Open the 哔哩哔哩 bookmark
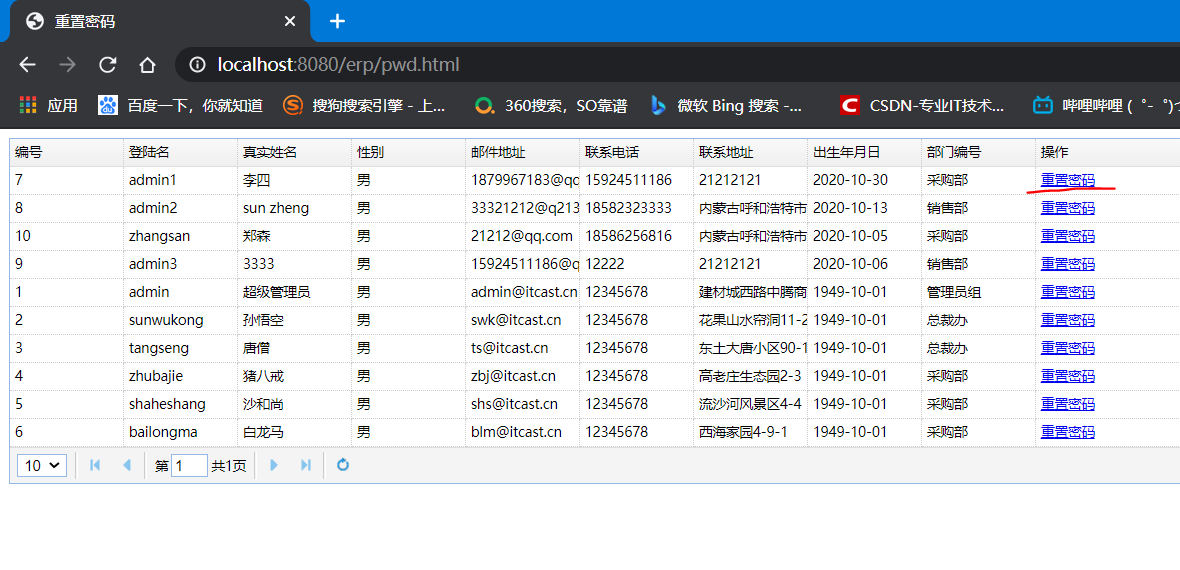Image resolution: width=1180 pixels, height=570 pixels. point(1105,105)
